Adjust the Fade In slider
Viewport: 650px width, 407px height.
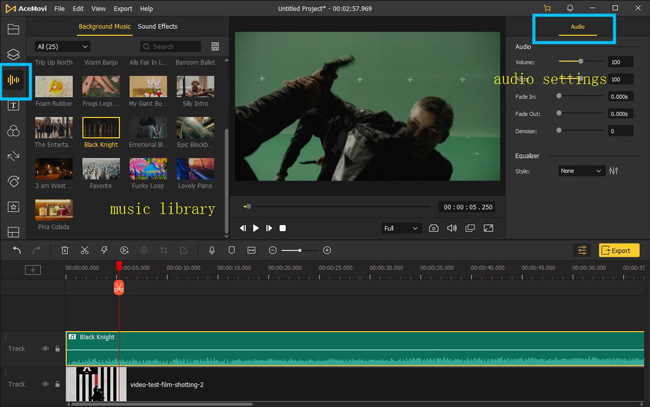tap(581, 96)
